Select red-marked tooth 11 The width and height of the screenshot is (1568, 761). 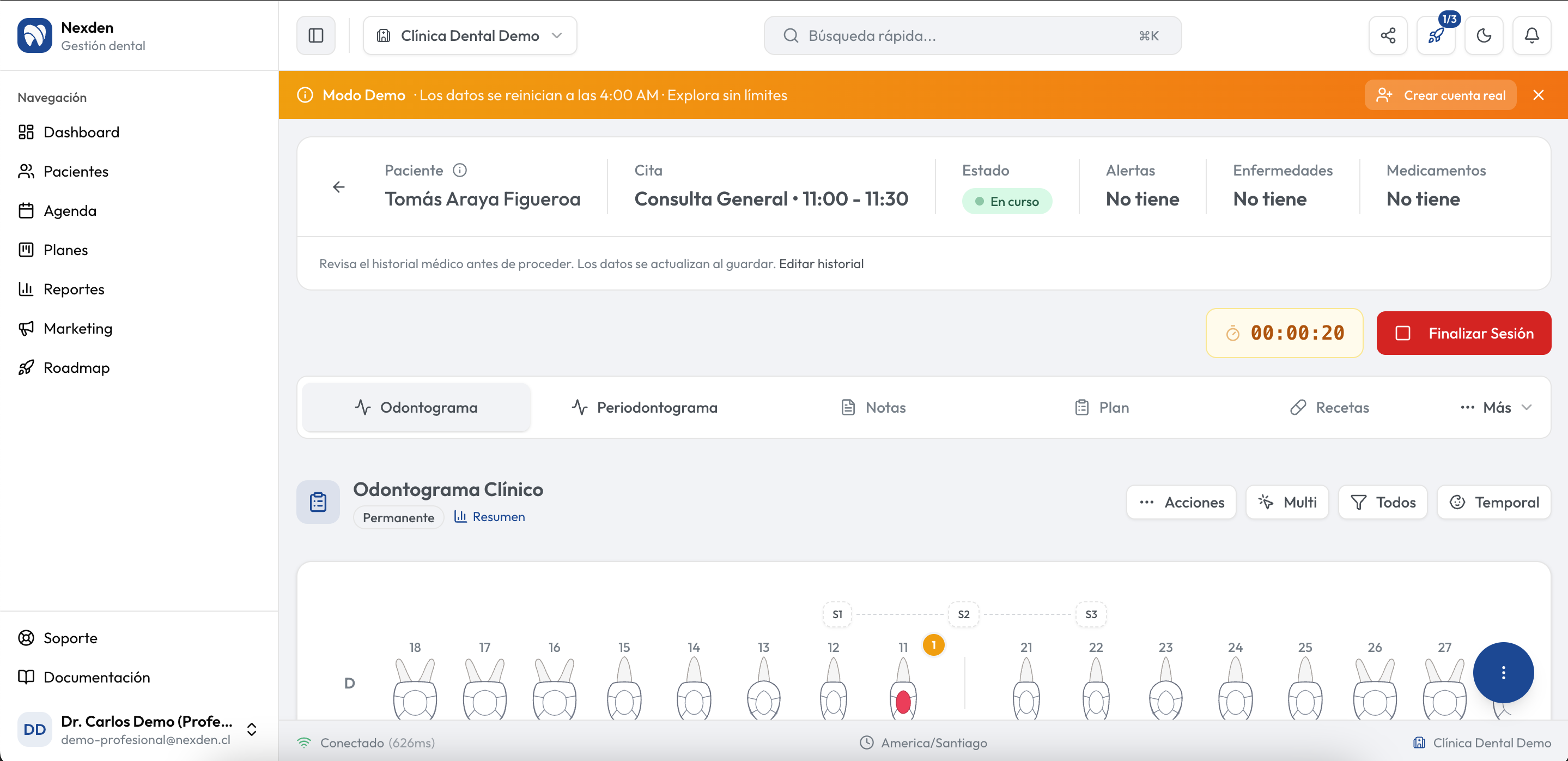tap(903, 688)
